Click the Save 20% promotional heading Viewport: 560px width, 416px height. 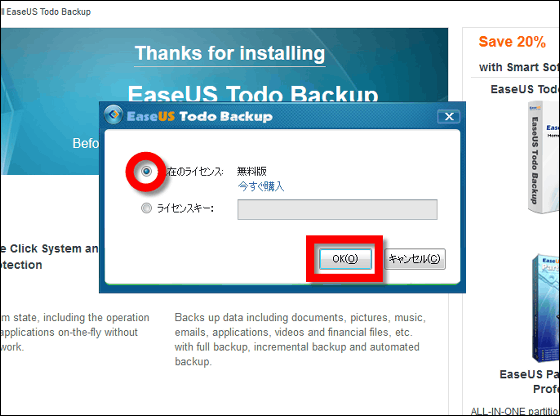[512, 42]
